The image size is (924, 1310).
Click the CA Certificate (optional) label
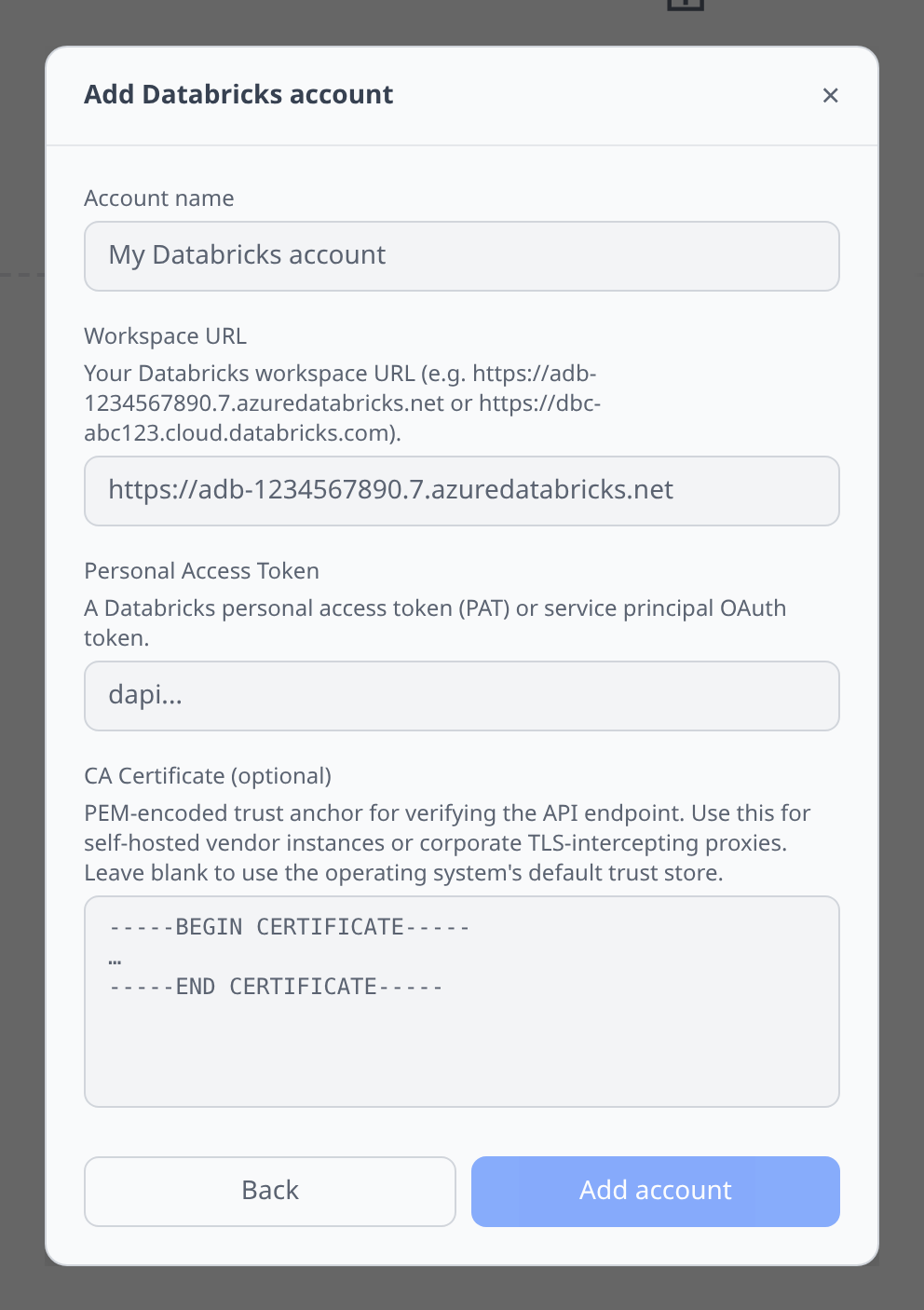[x=208, y=776]
